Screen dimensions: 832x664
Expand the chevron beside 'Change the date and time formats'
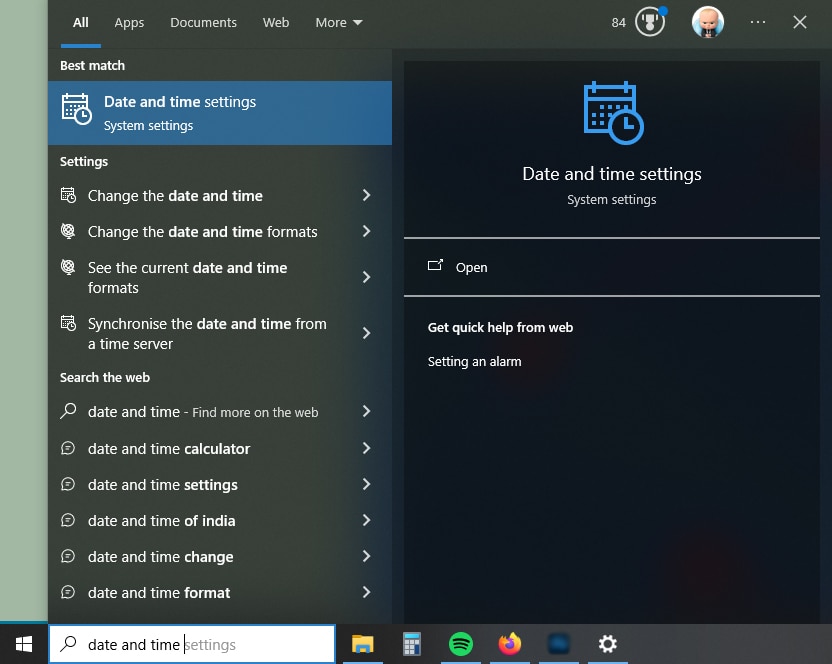pos(366,232)
